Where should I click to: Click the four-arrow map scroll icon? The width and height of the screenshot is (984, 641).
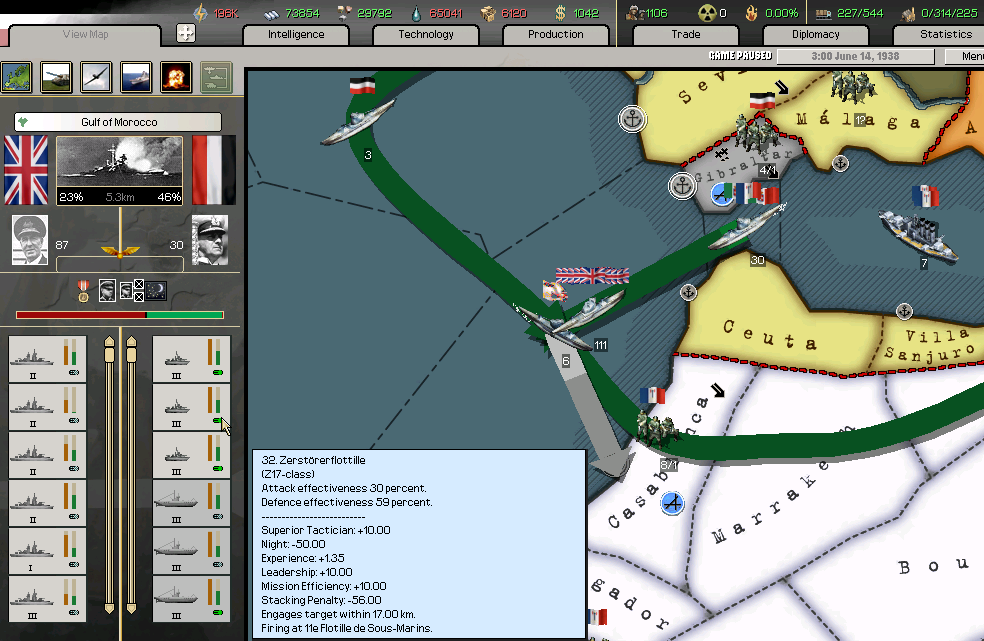coord(186,33)
